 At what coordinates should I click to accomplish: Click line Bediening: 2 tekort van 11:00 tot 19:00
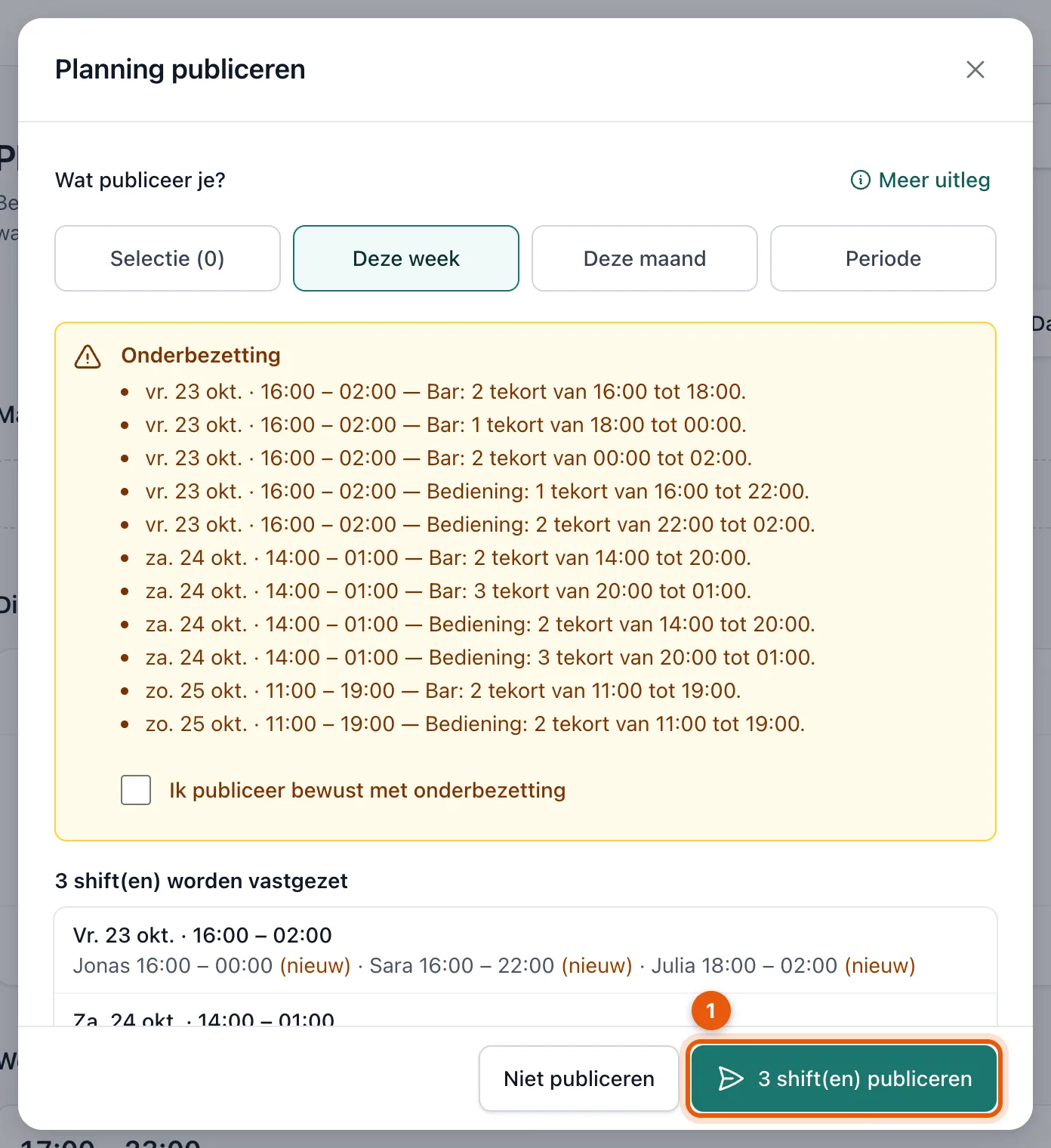[475, 724]
